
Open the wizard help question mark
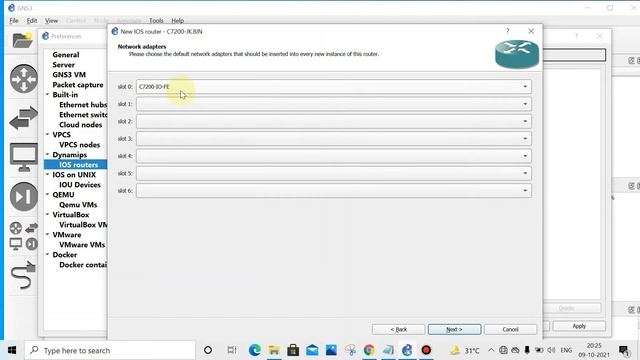click(507, 31)
